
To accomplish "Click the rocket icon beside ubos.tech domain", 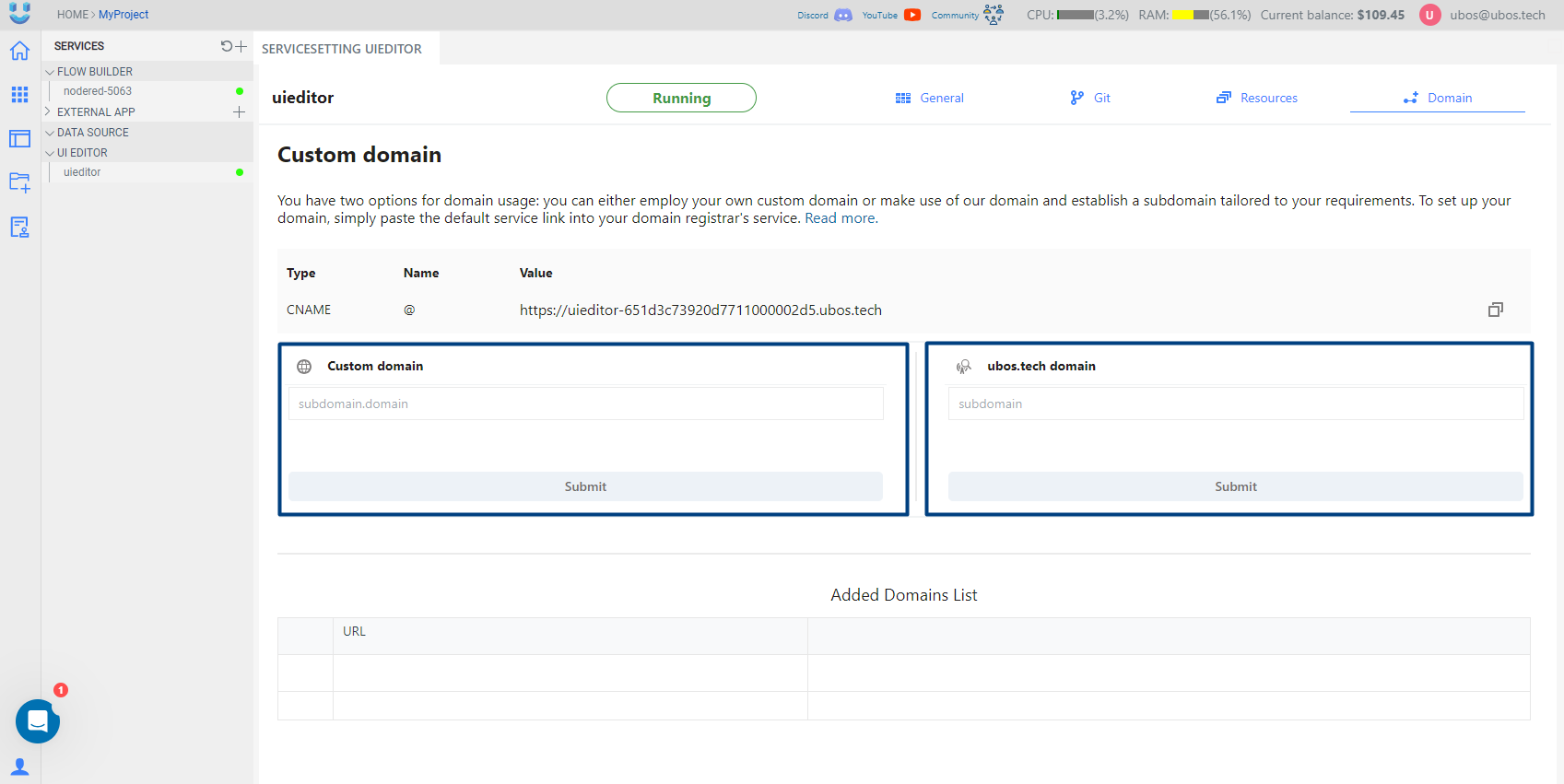I will (964, 367).
